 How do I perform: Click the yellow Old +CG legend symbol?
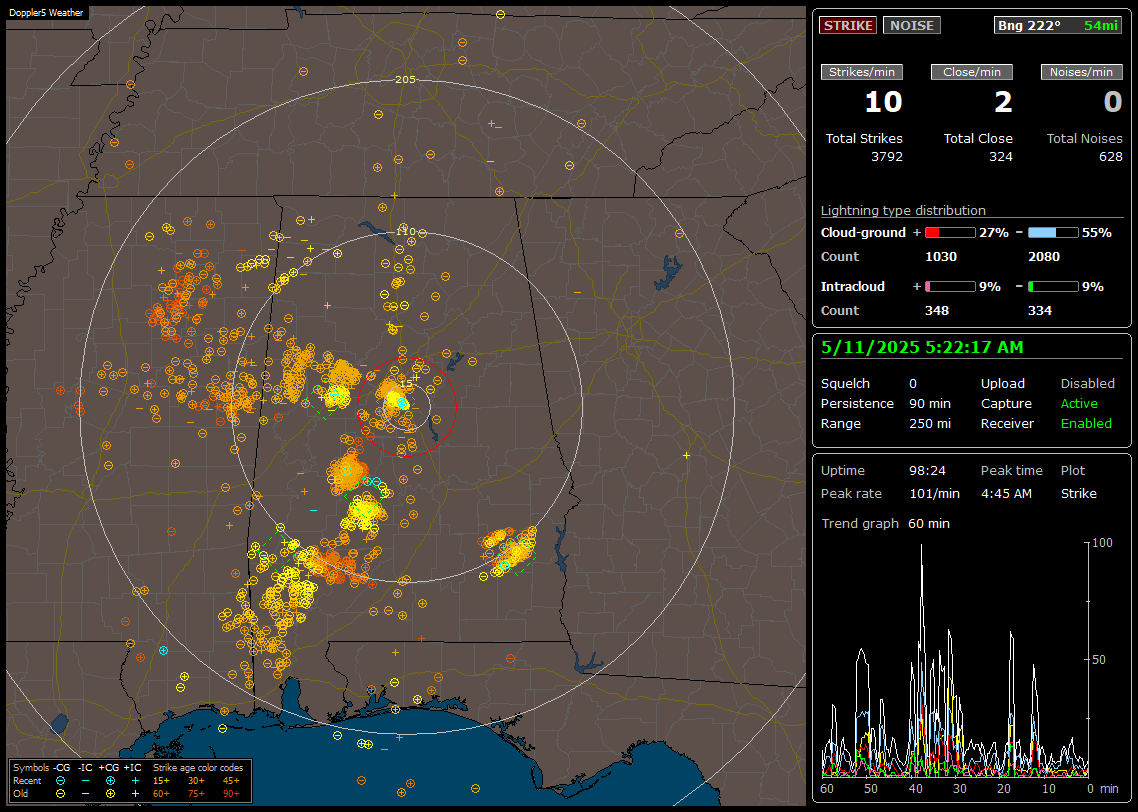pyautogui.click(x=110, y=794)
